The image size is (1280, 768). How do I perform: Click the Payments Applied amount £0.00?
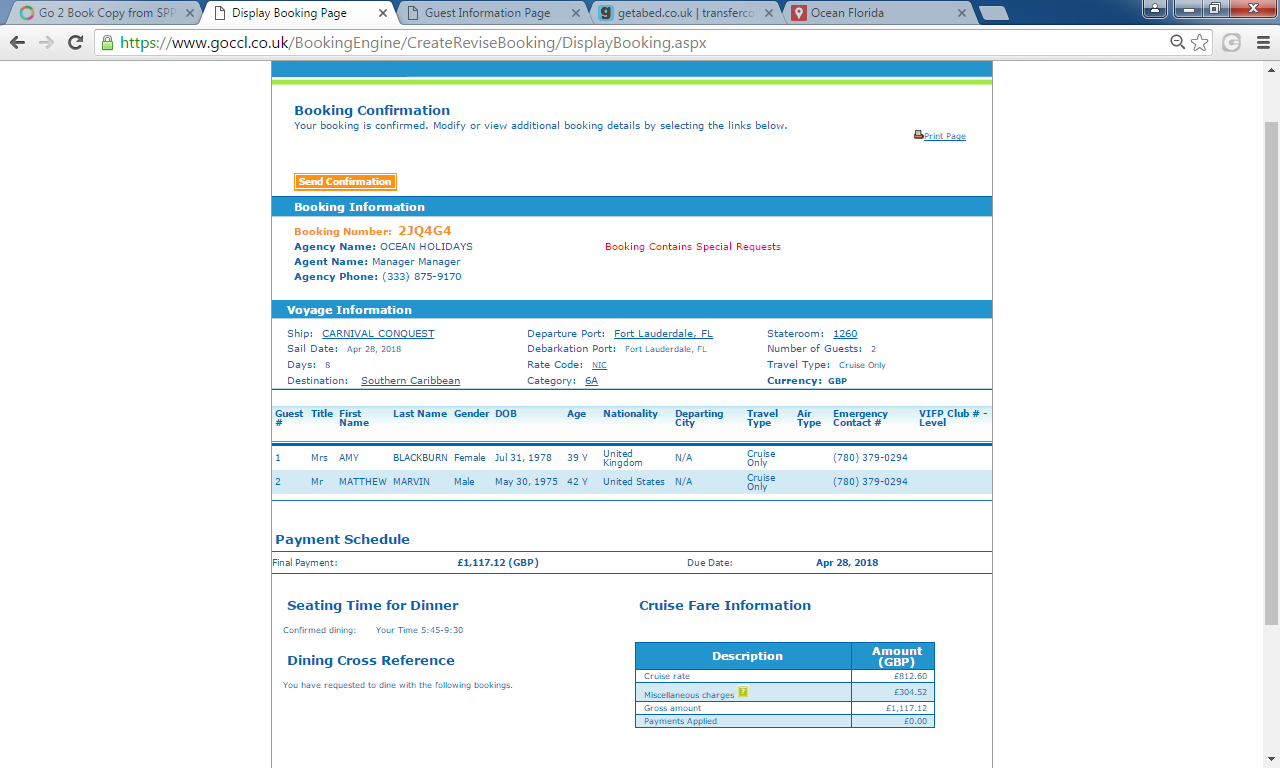(x=915, y=721)
